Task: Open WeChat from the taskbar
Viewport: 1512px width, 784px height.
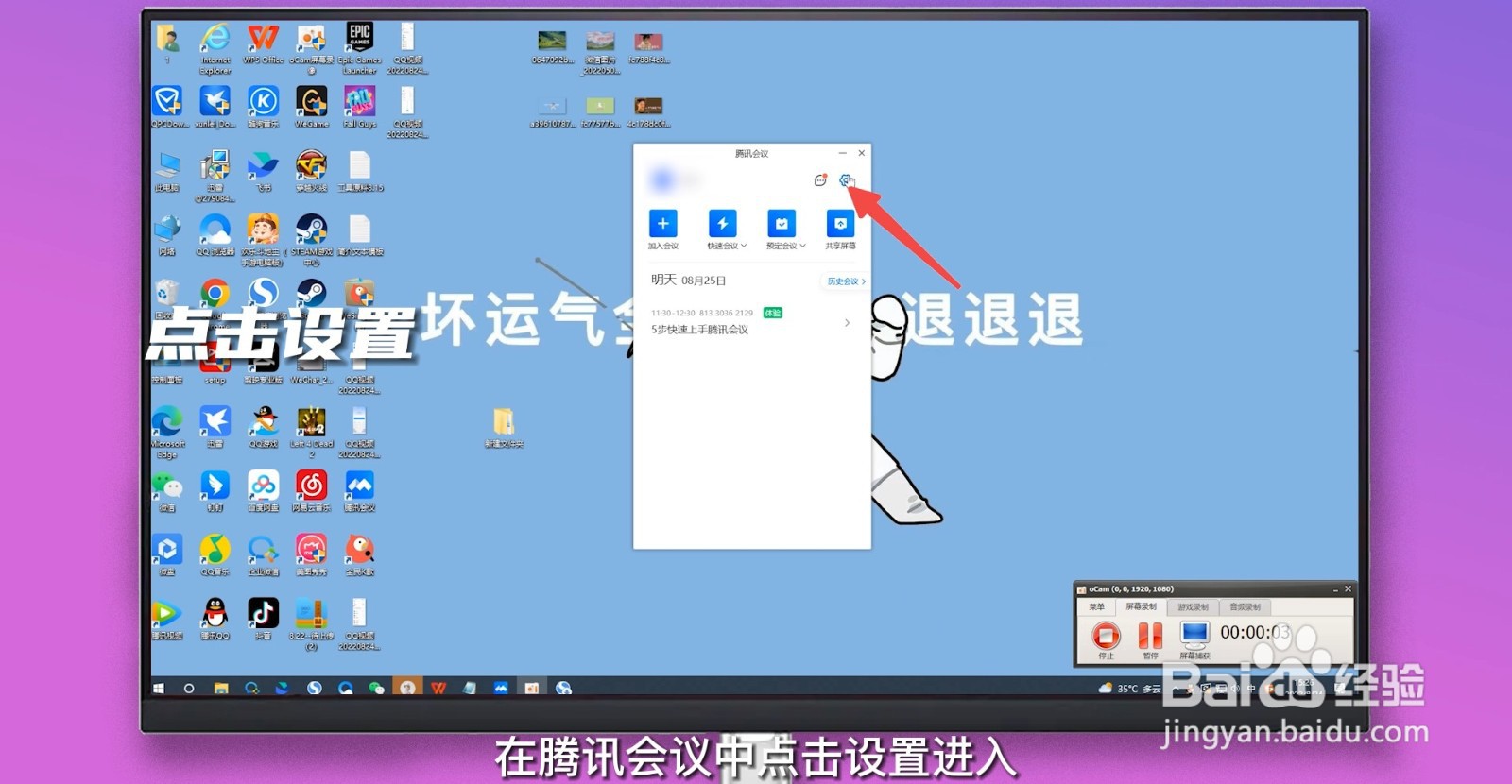Action: (x=376, y=688)
